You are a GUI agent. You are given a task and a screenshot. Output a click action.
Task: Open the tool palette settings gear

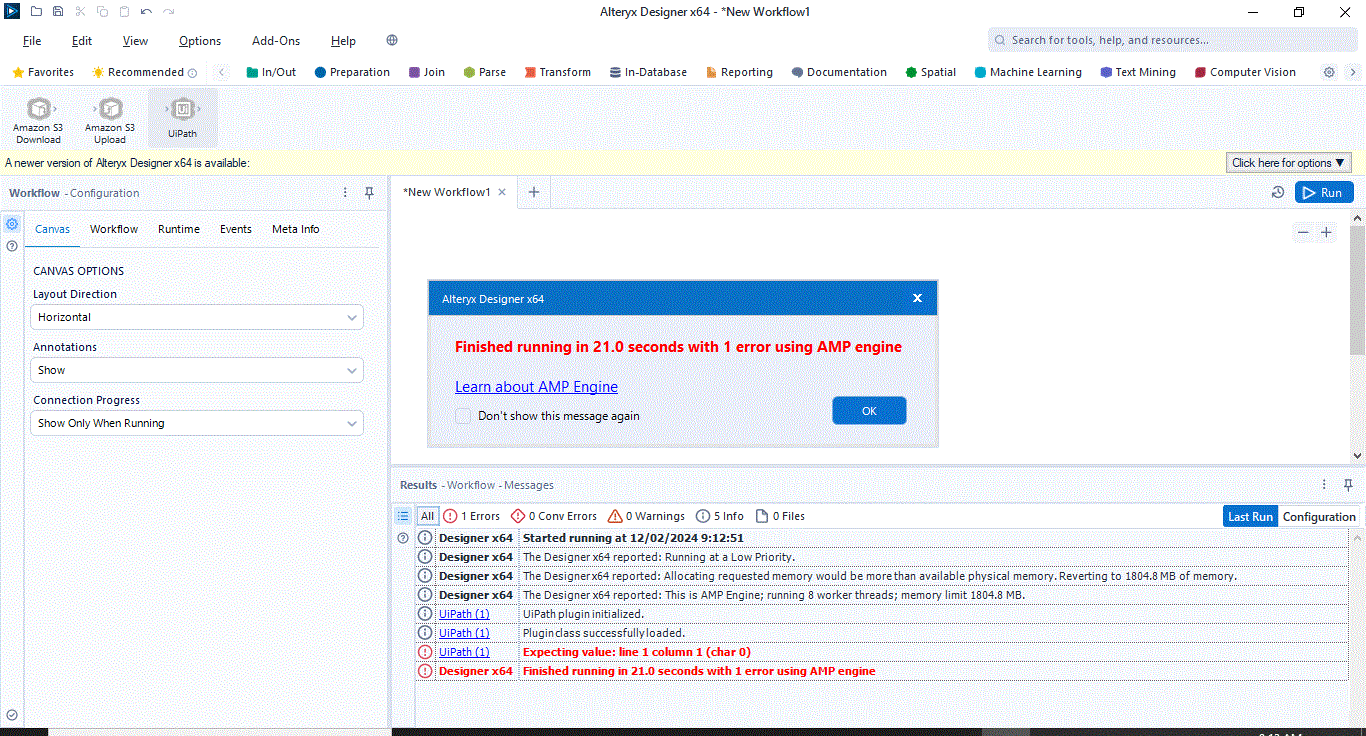(1329, 71)
